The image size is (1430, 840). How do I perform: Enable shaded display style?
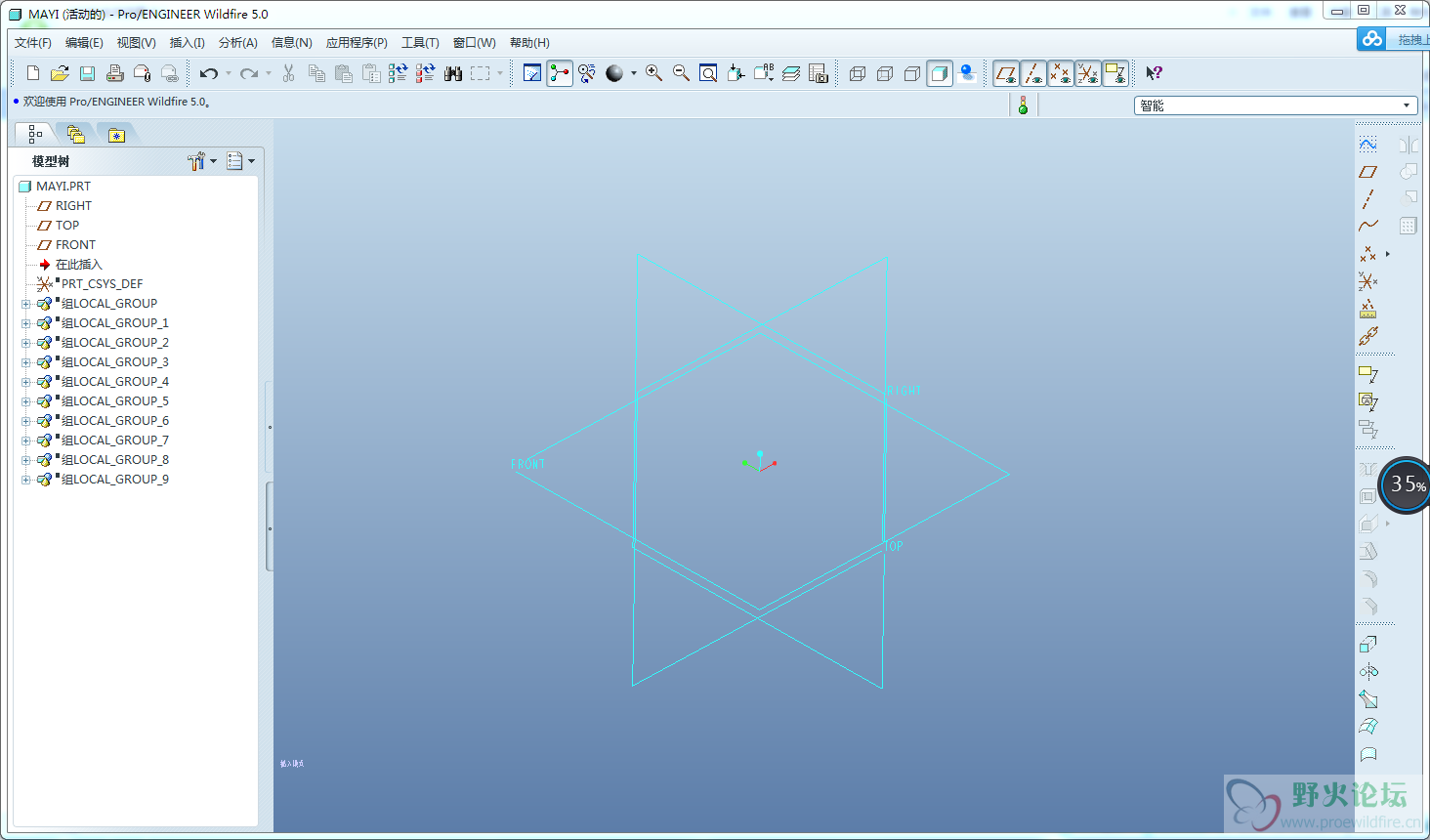click(x=940, y=73)
